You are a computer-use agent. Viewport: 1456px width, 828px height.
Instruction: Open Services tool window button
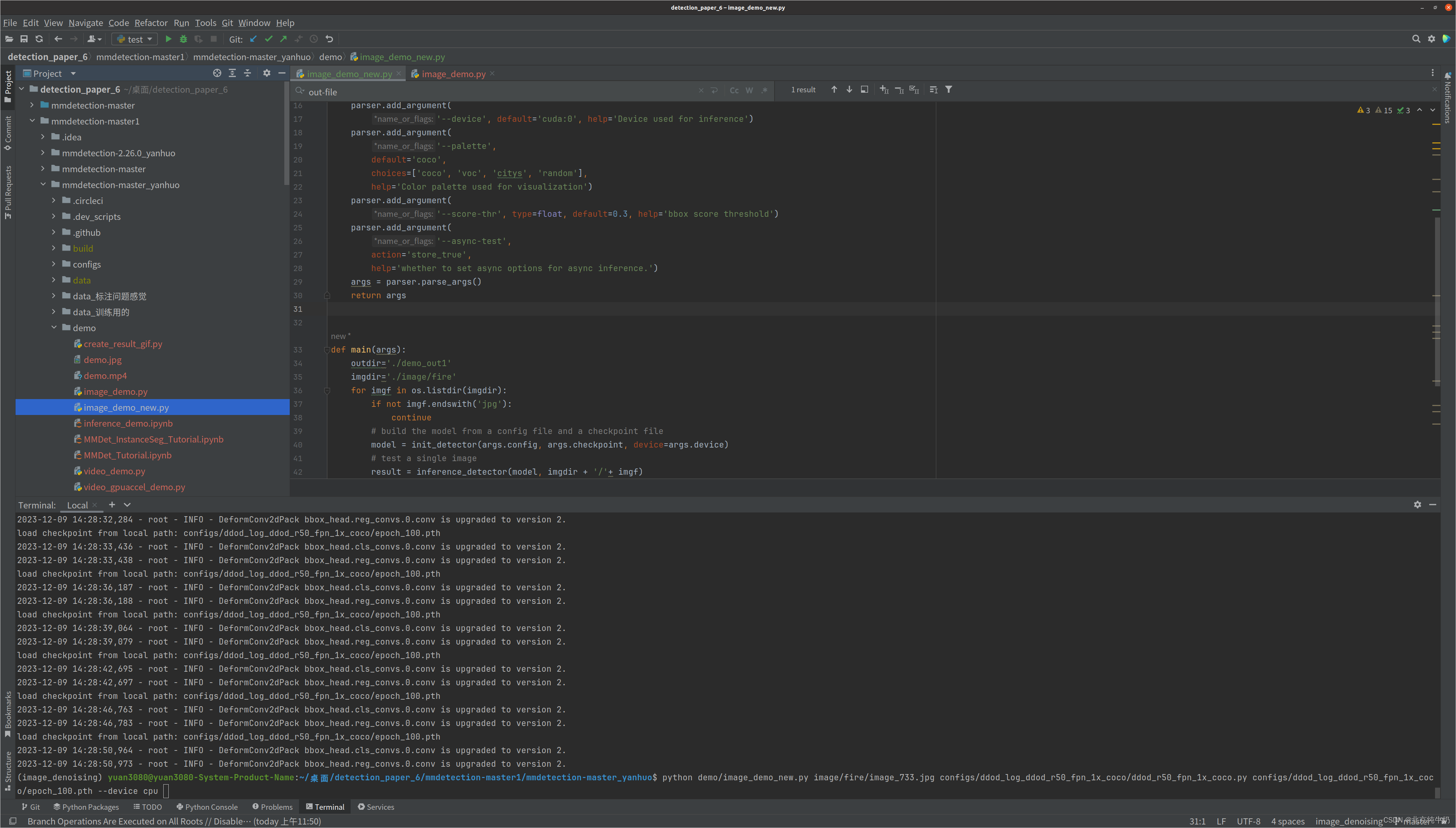click(x=376, y=807)
